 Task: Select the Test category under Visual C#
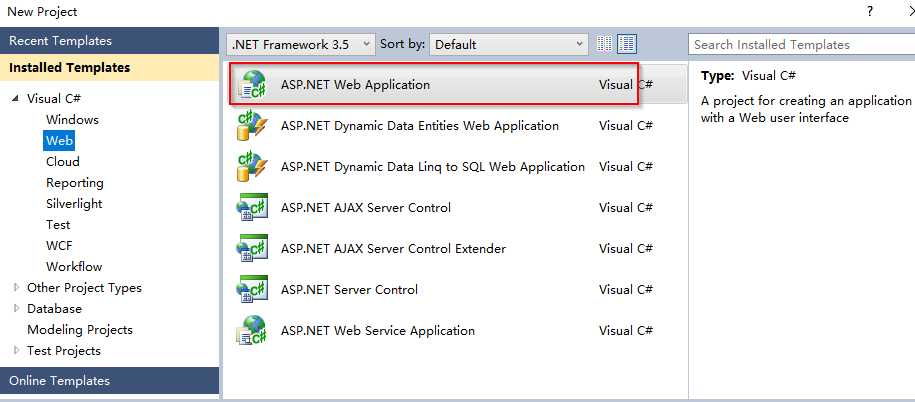58,225
